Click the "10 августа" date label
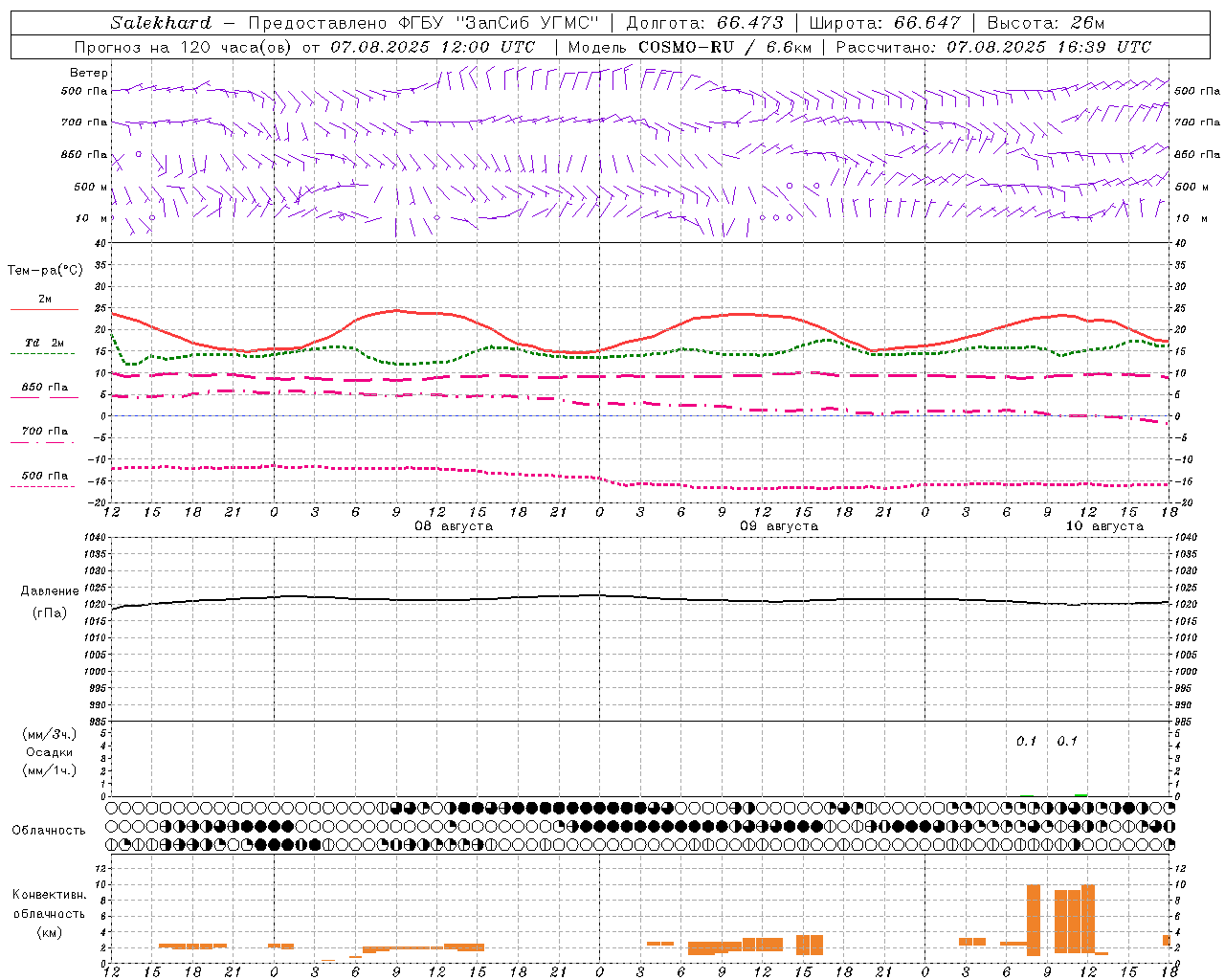This screenshot has width=1225, height=980. coord(1104,526)
